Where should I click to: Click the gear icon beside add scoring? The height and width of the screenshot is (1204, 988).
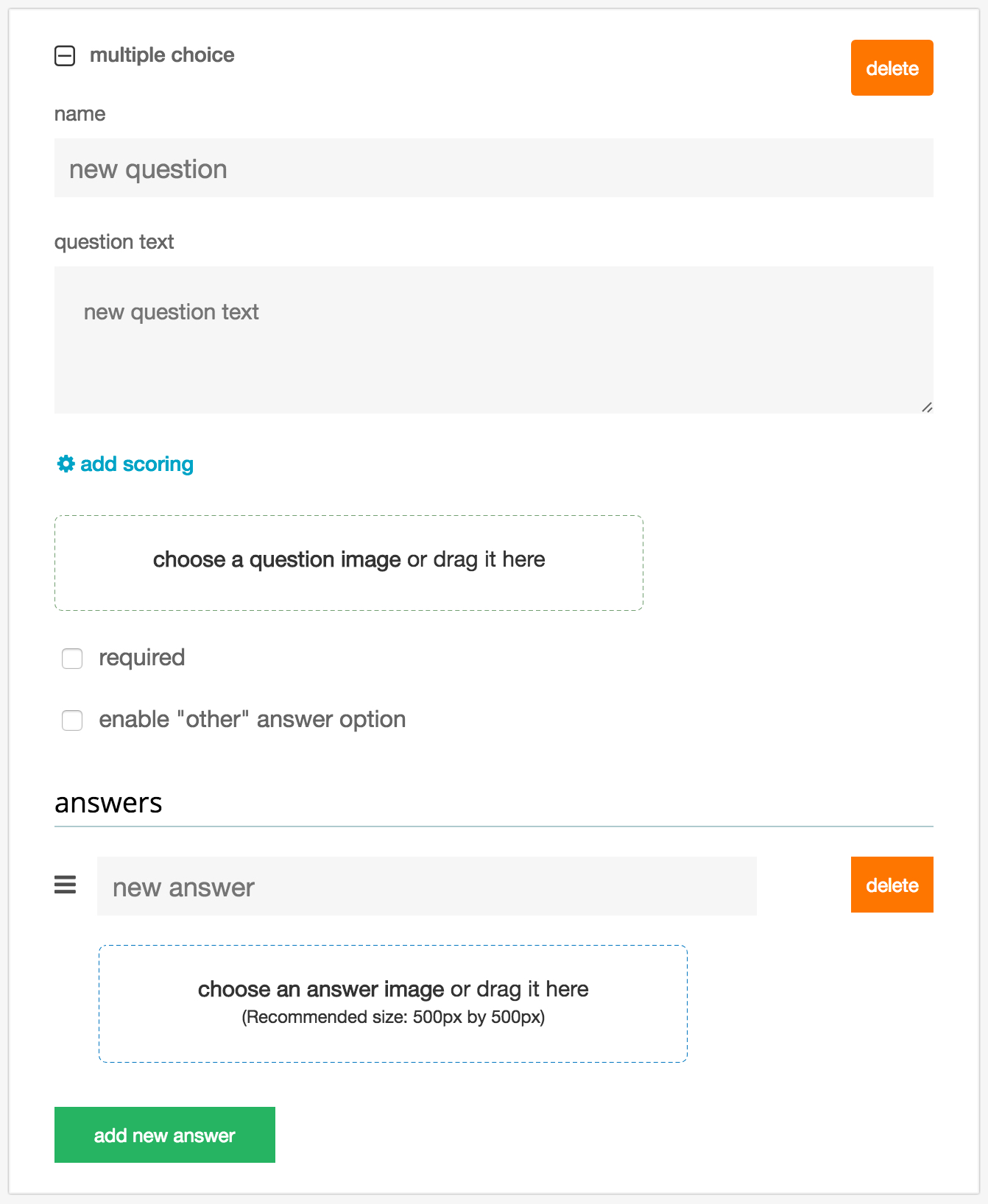pyautogui.click(x=66, y=464)
